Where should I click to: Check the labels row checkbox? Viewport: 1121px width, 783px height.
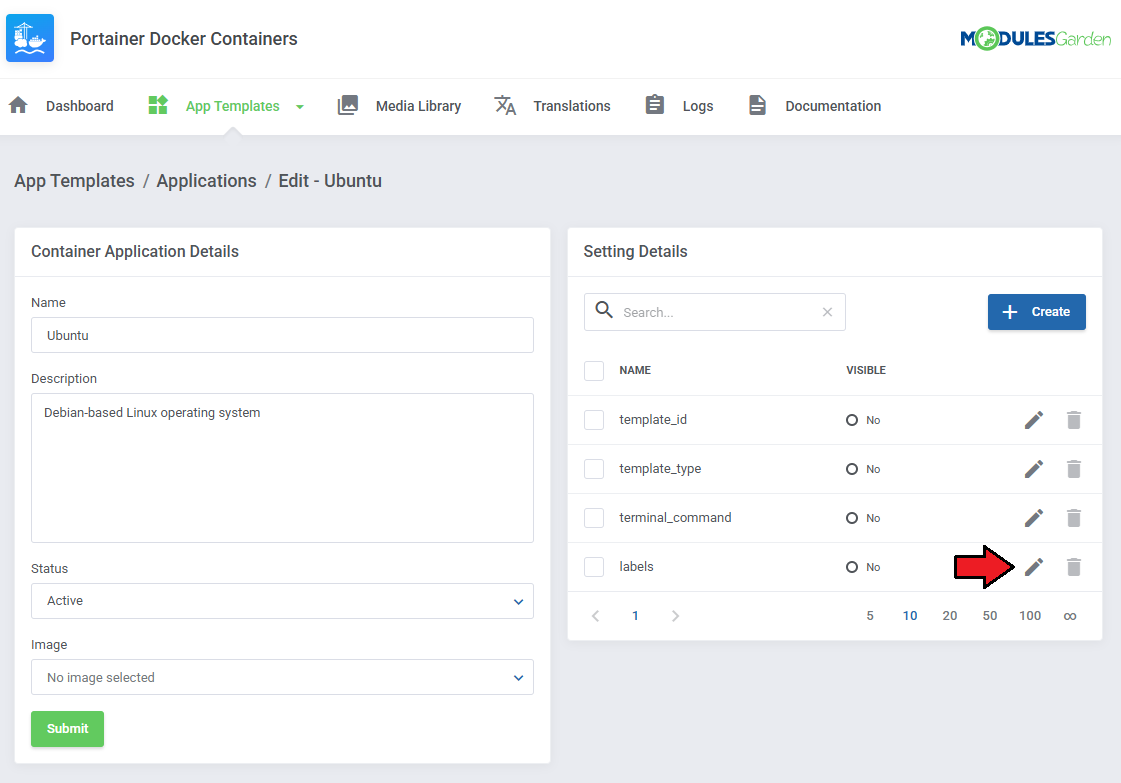pyautogui.click(x=594, y=567)
